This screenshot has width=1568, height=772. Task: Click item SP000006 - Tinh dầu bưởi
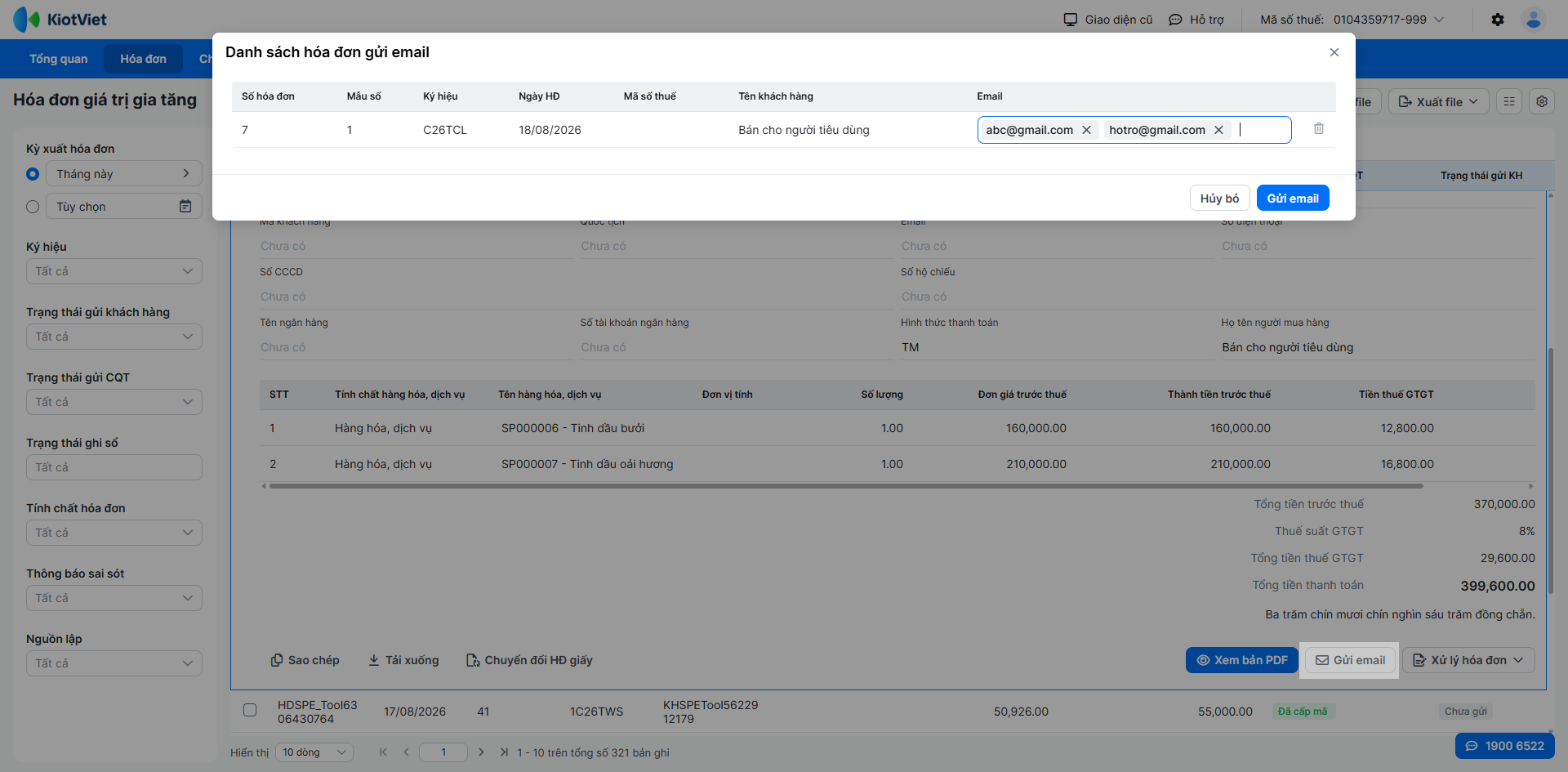point(572,428)
